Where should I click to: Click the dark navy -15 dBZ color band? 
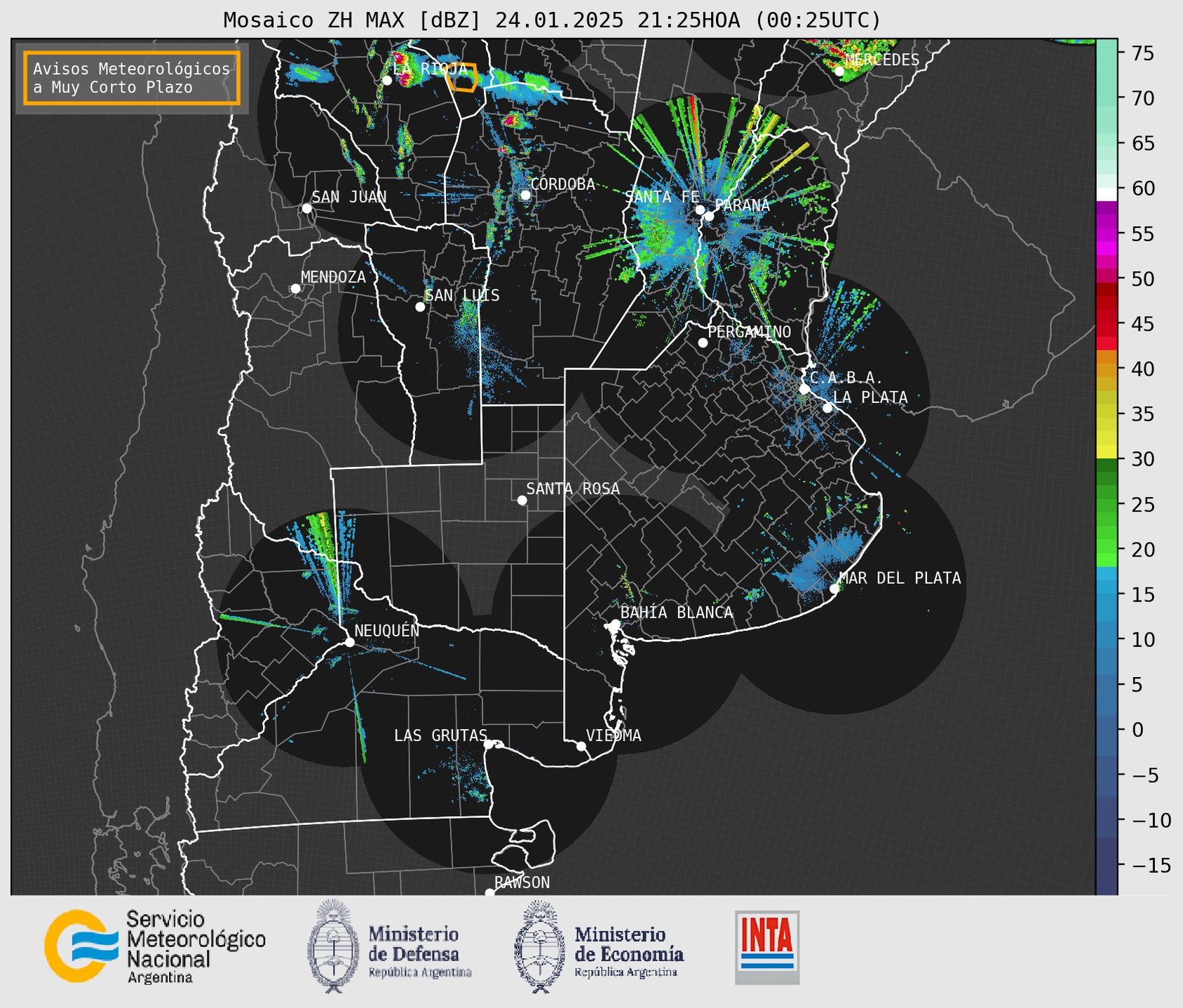coord(1107,866)
